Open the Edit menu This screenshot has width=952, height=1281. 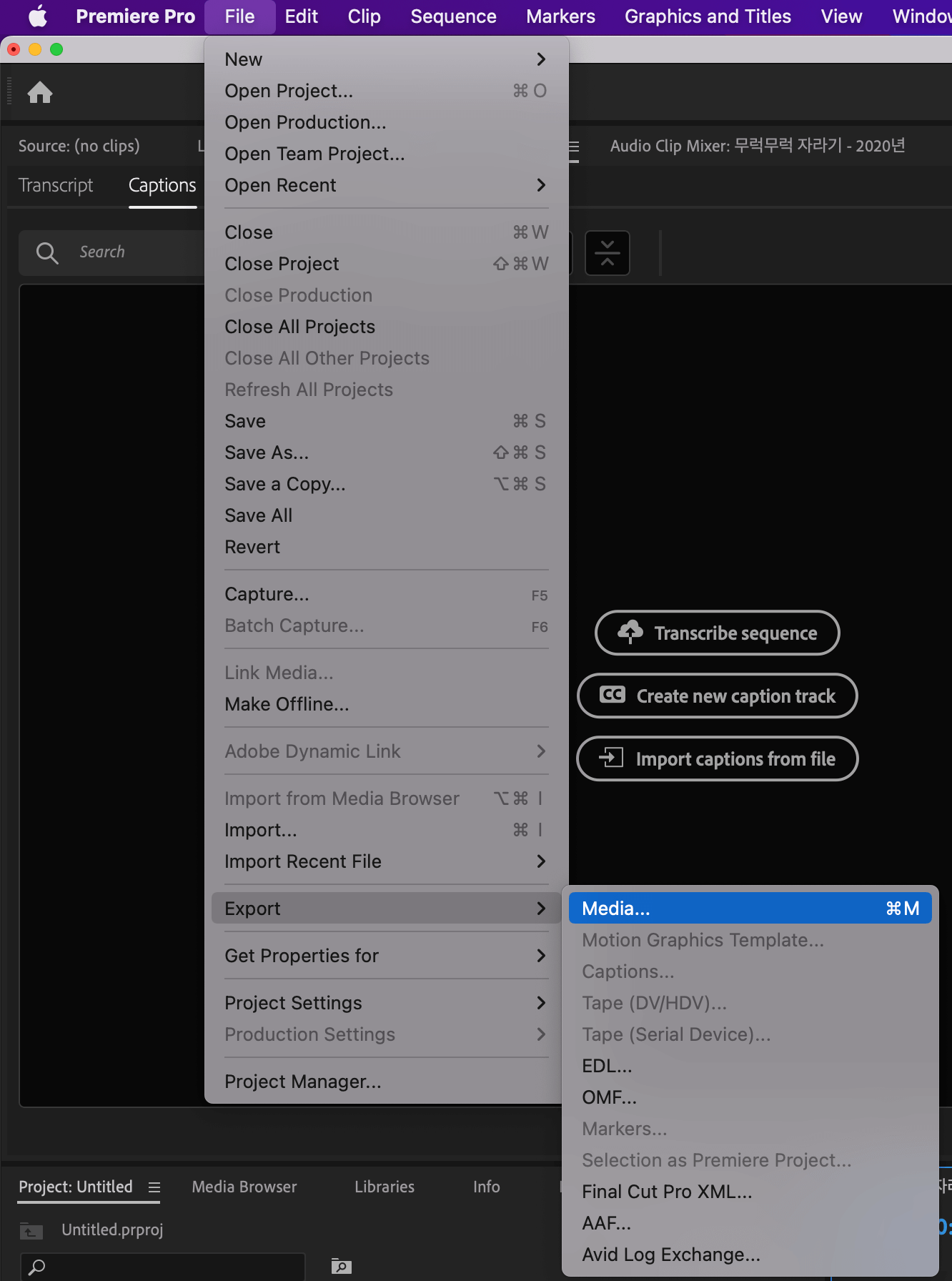click(x=301, y=16)
